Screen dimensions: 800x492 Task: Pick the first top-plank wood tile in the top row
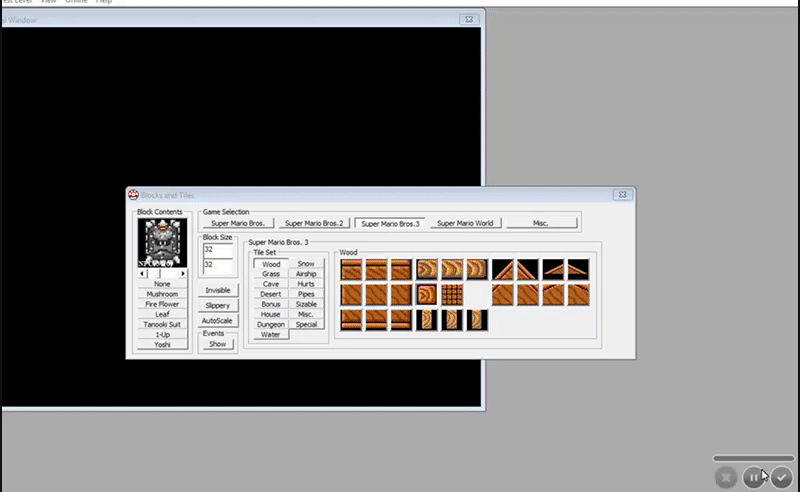351,269
